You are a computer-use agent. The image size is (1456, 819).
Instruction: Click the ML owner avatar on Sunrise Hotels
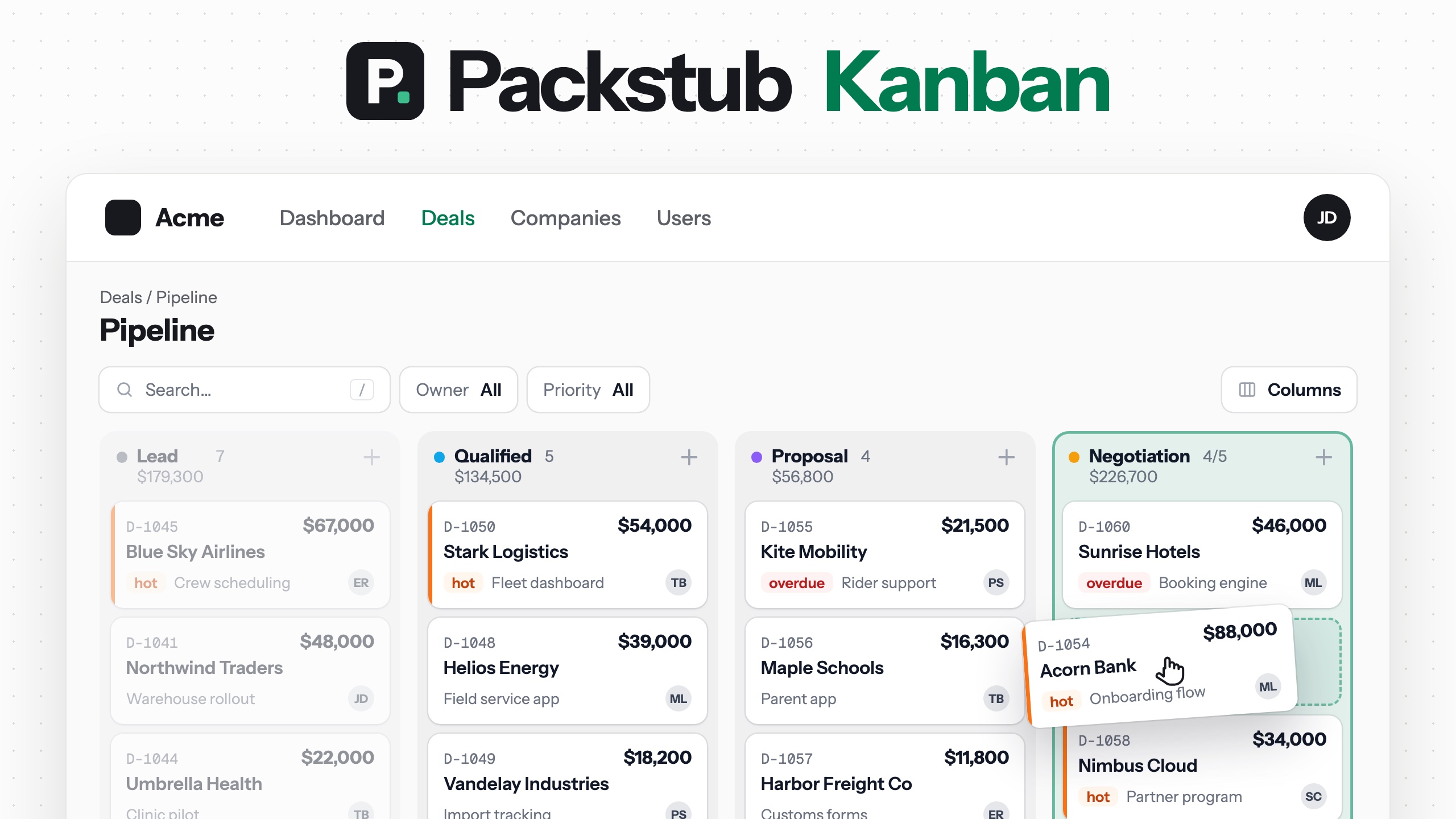(1313, 582)
